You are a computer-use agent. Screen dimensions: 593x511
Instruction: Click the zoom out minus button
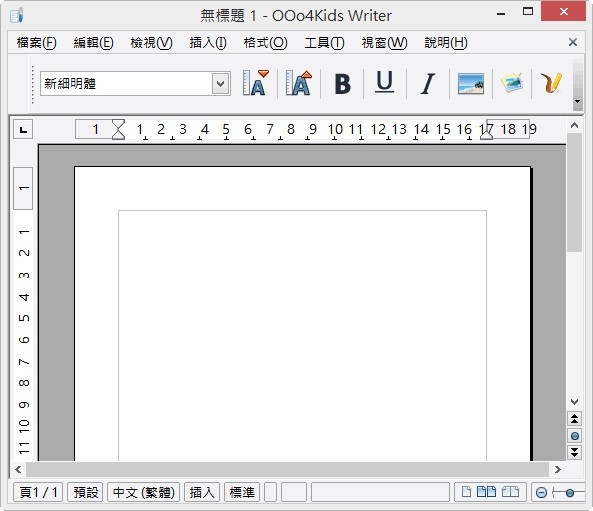tap(541, 492)
